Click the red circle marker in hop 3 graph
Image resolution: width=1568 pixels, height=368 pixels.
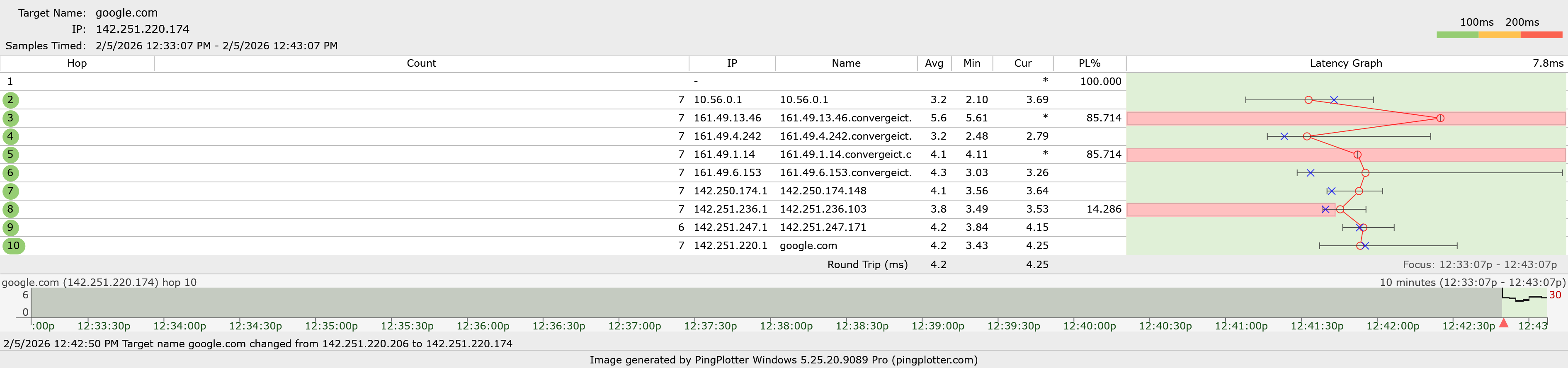click(1439, 118)
